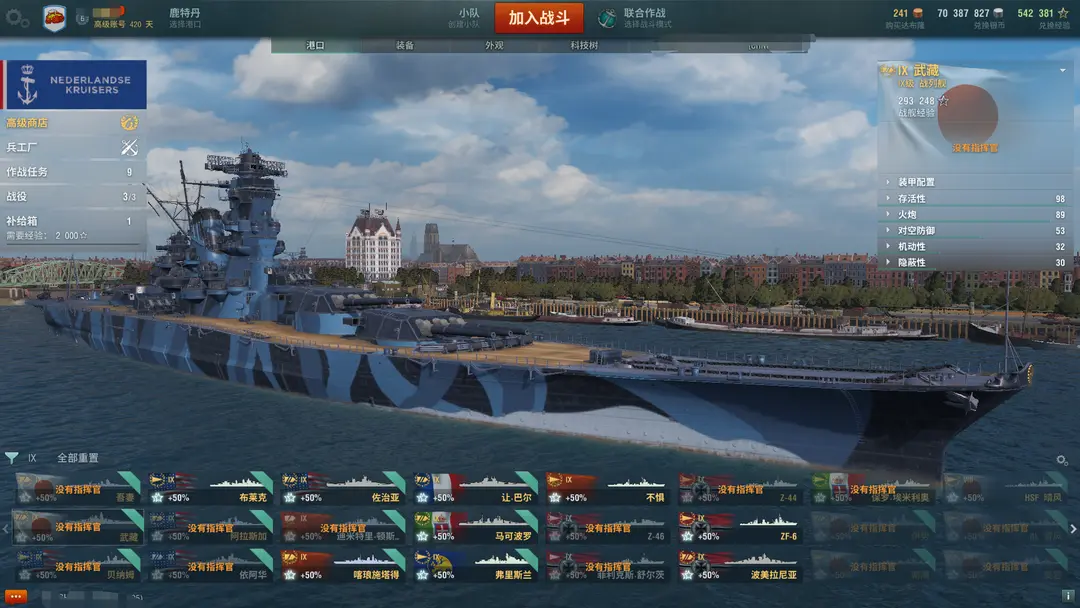Switch to the 科技树 tech tree tab

point(584,45)
